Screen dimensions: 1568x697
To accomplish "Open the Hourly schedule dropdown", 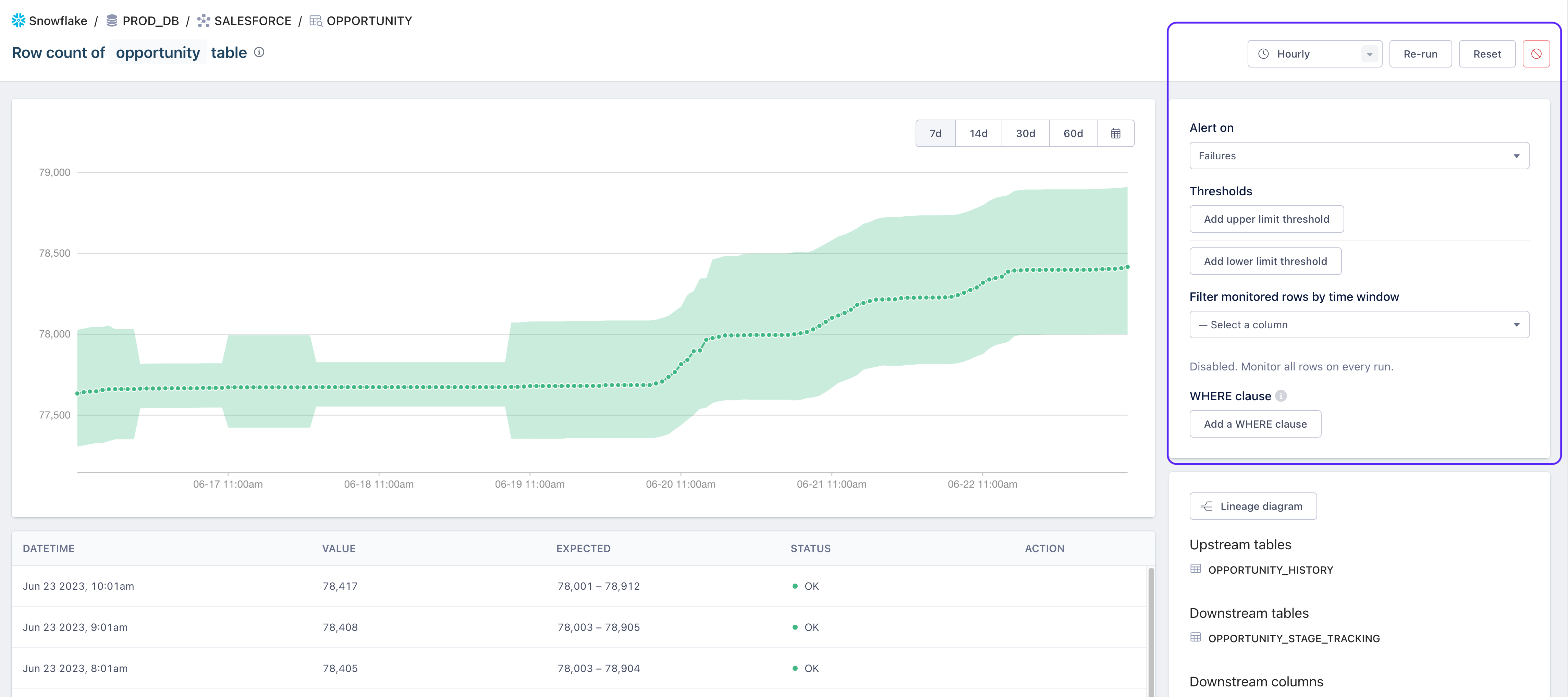I will [x=1314, y=54].
